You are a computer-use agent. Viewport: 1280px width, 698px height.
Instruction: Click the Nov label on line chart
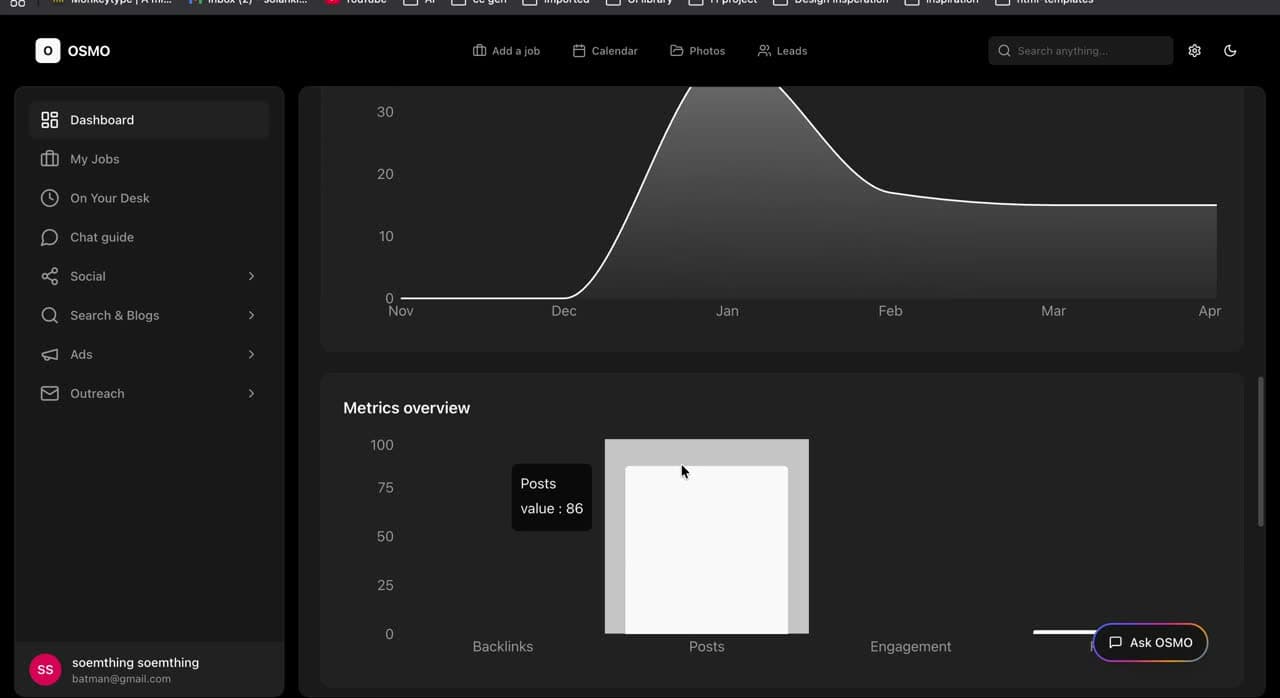pyautogui.click(x=400, y=311)
